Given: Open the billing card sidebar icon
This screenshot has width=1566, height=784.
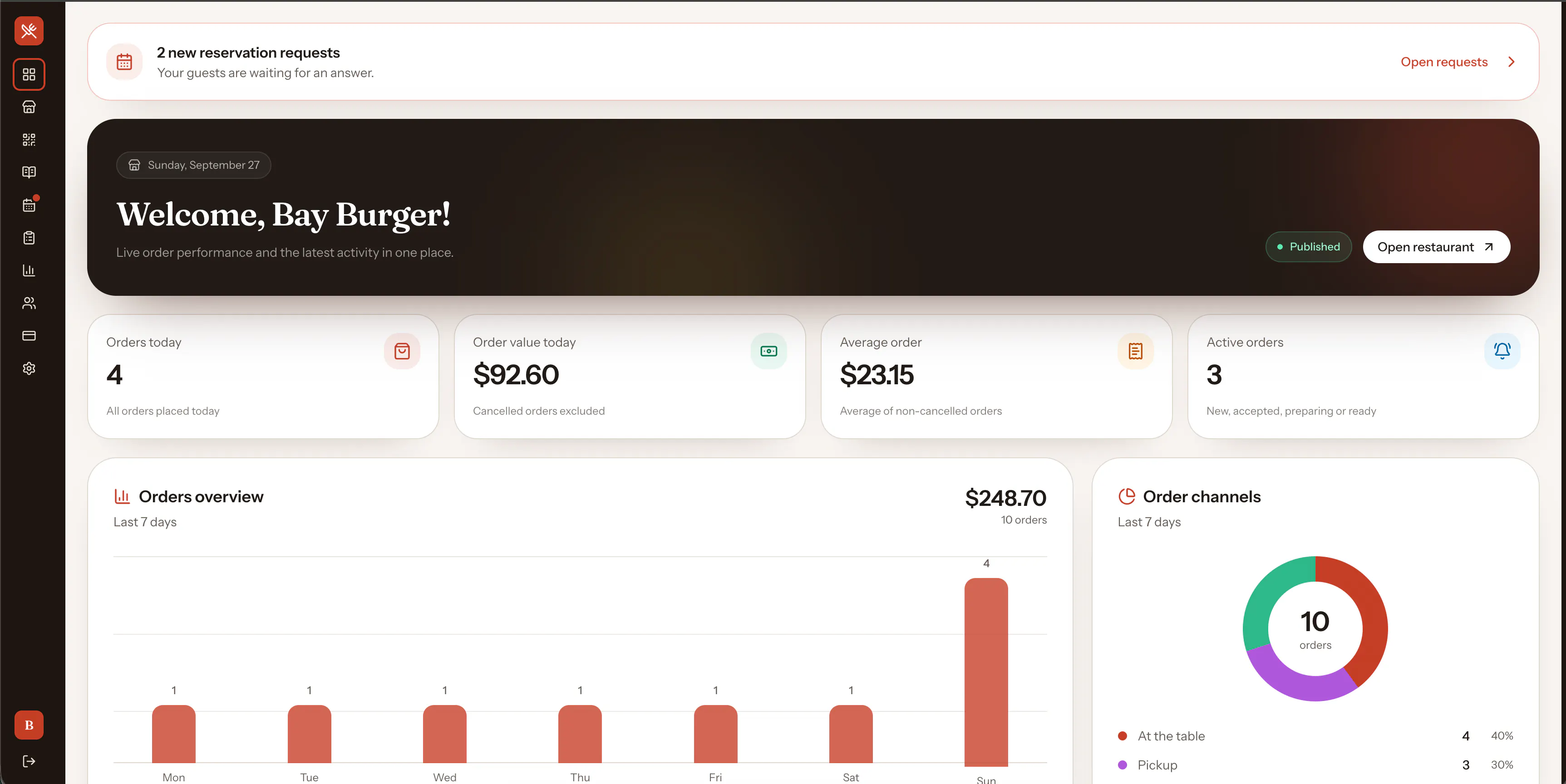Looking at the screenshot, I should (x=29, y=335).
